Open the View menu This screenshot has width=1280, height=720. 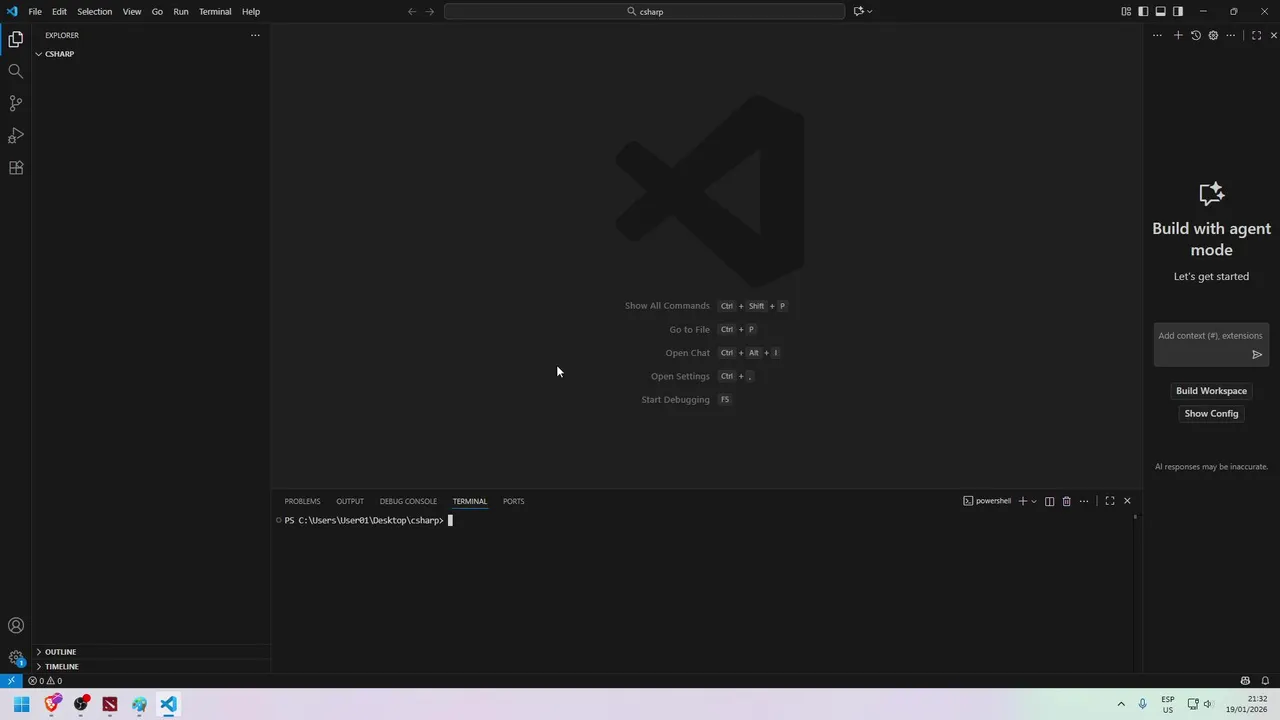(x=132, y=11)
